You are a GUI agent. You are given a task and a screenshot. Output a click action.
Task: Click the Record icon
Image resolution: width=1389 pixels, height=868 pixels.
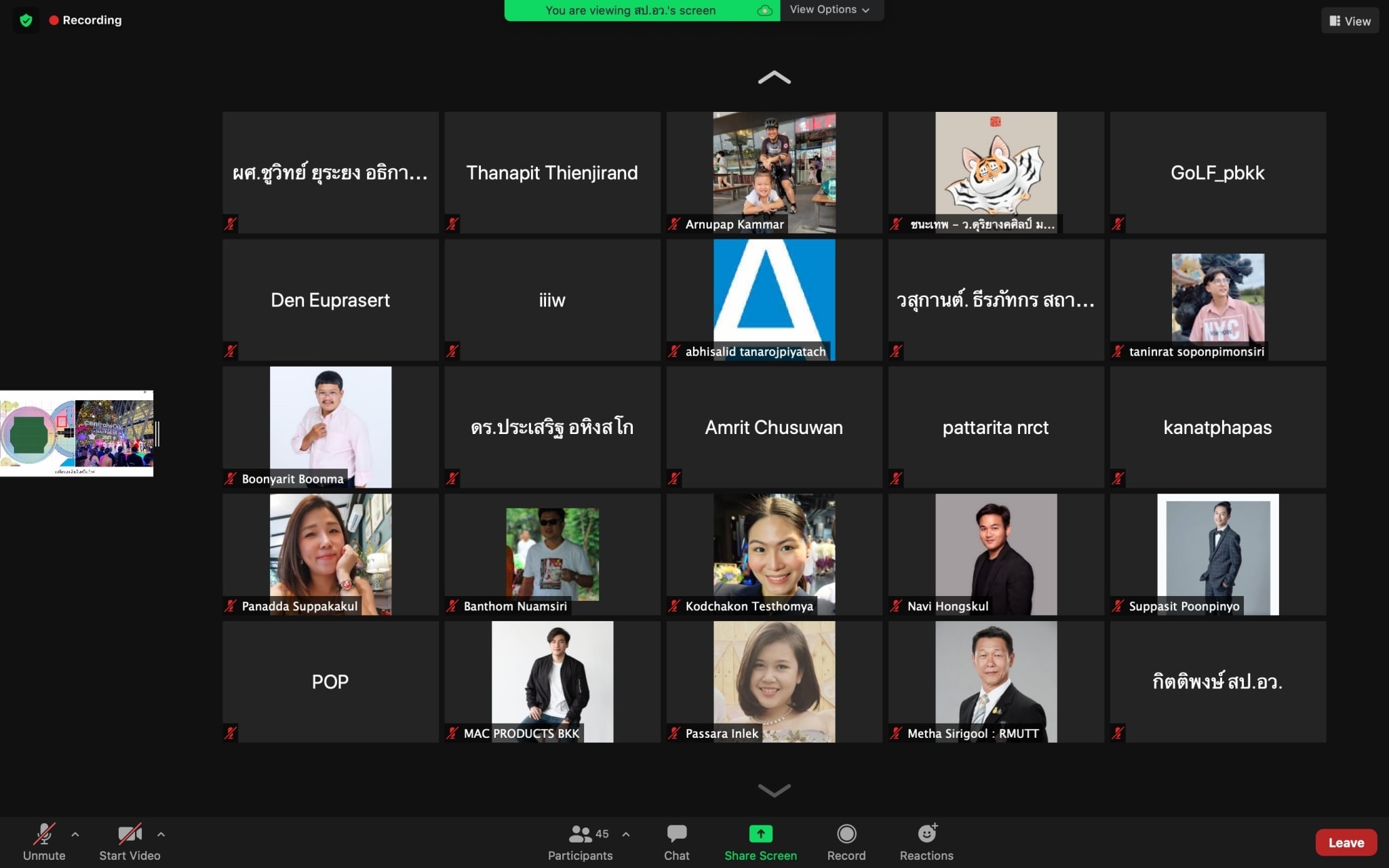tap(846, 833)
